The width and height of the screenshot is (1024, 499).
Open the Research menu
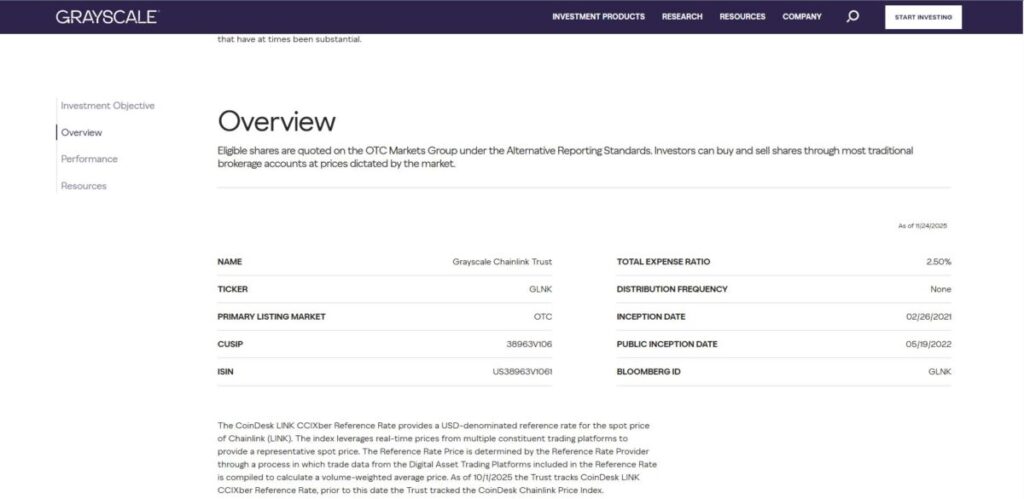coord(682,17)
